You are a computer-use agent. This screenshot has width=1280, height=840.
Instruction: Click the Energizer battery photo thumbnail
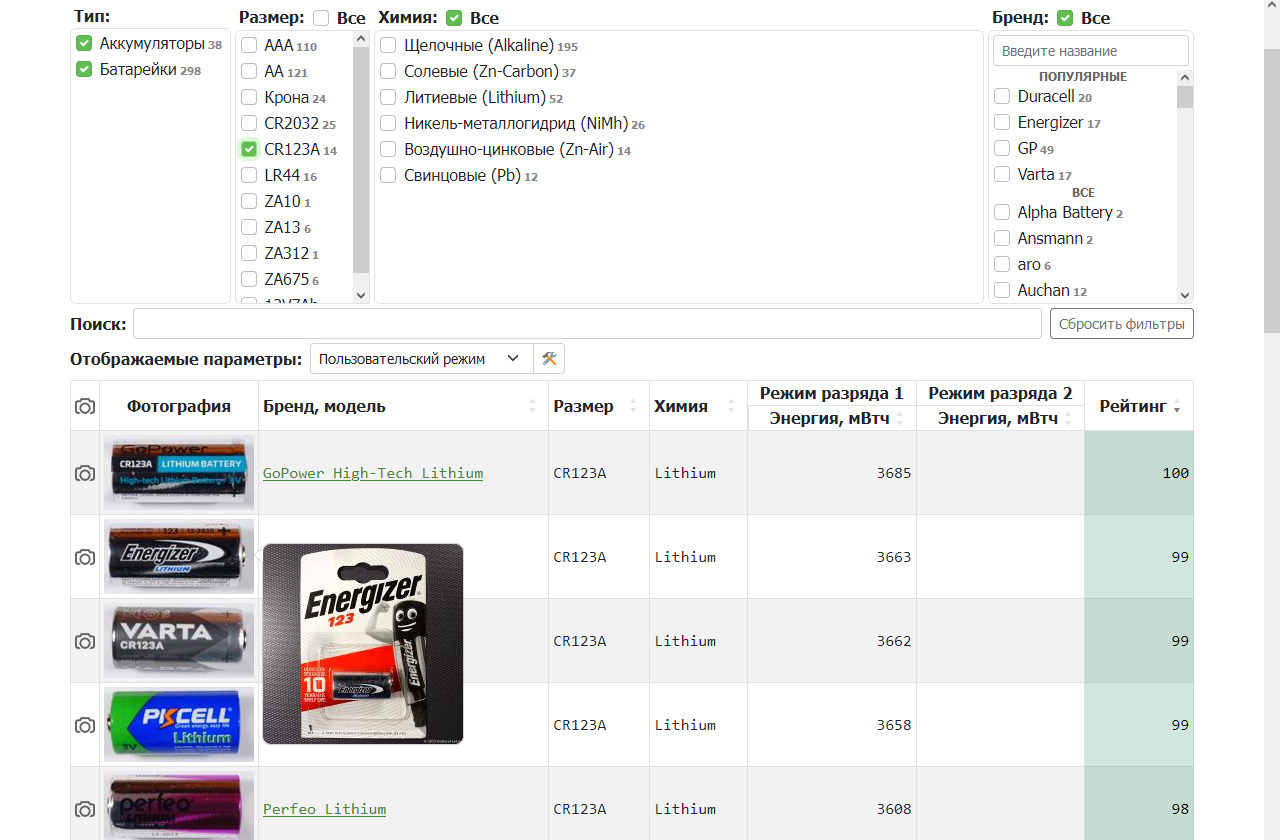click(x=179, y=557)
